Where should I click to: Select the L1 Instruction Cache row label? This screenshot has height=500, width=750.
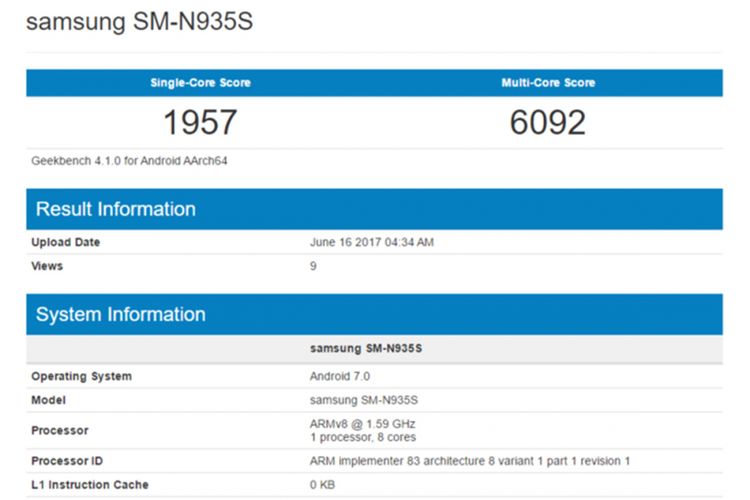click(90, 484)
